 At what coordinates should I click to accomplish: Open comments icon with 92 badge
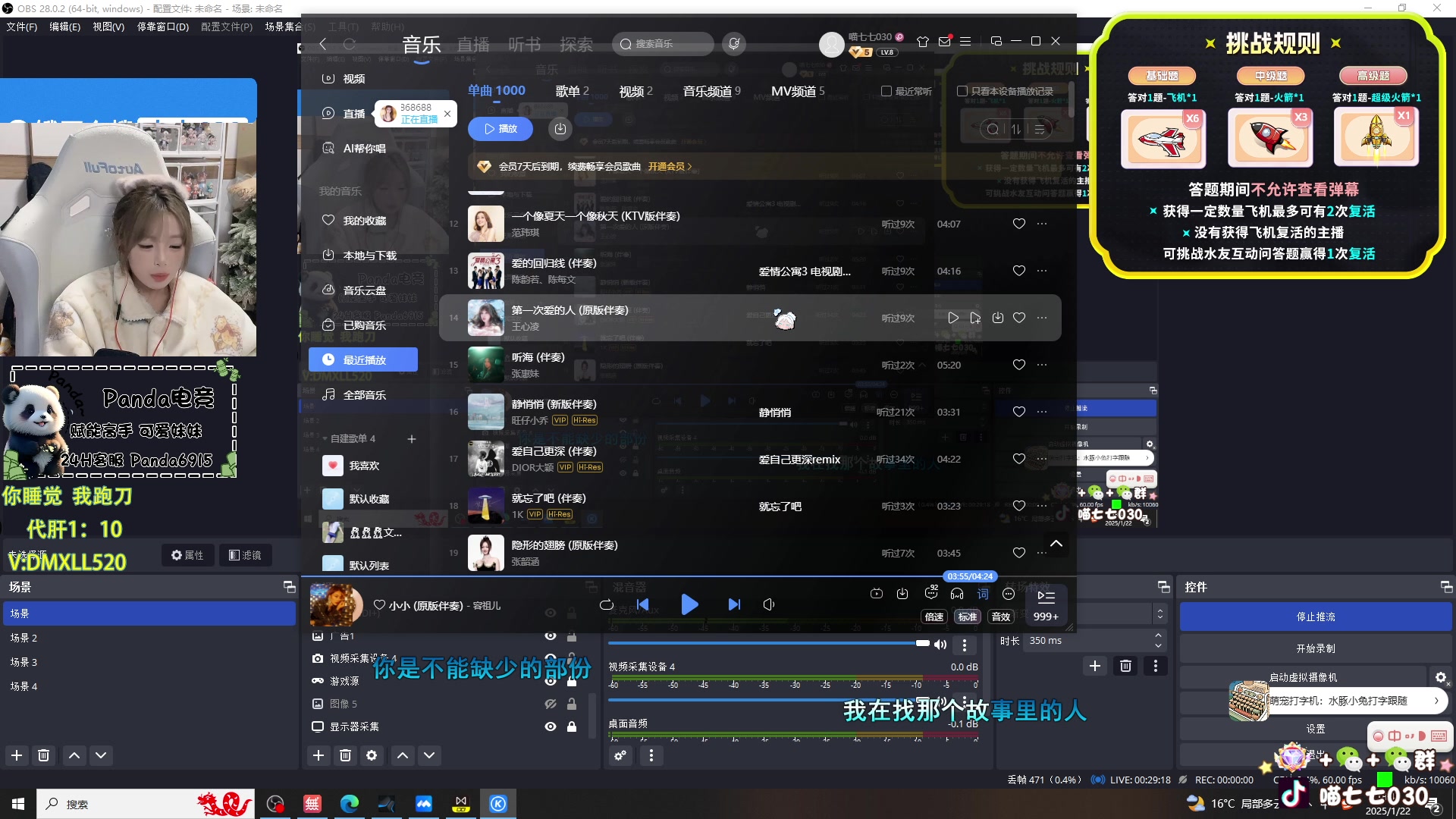[931, 593]
